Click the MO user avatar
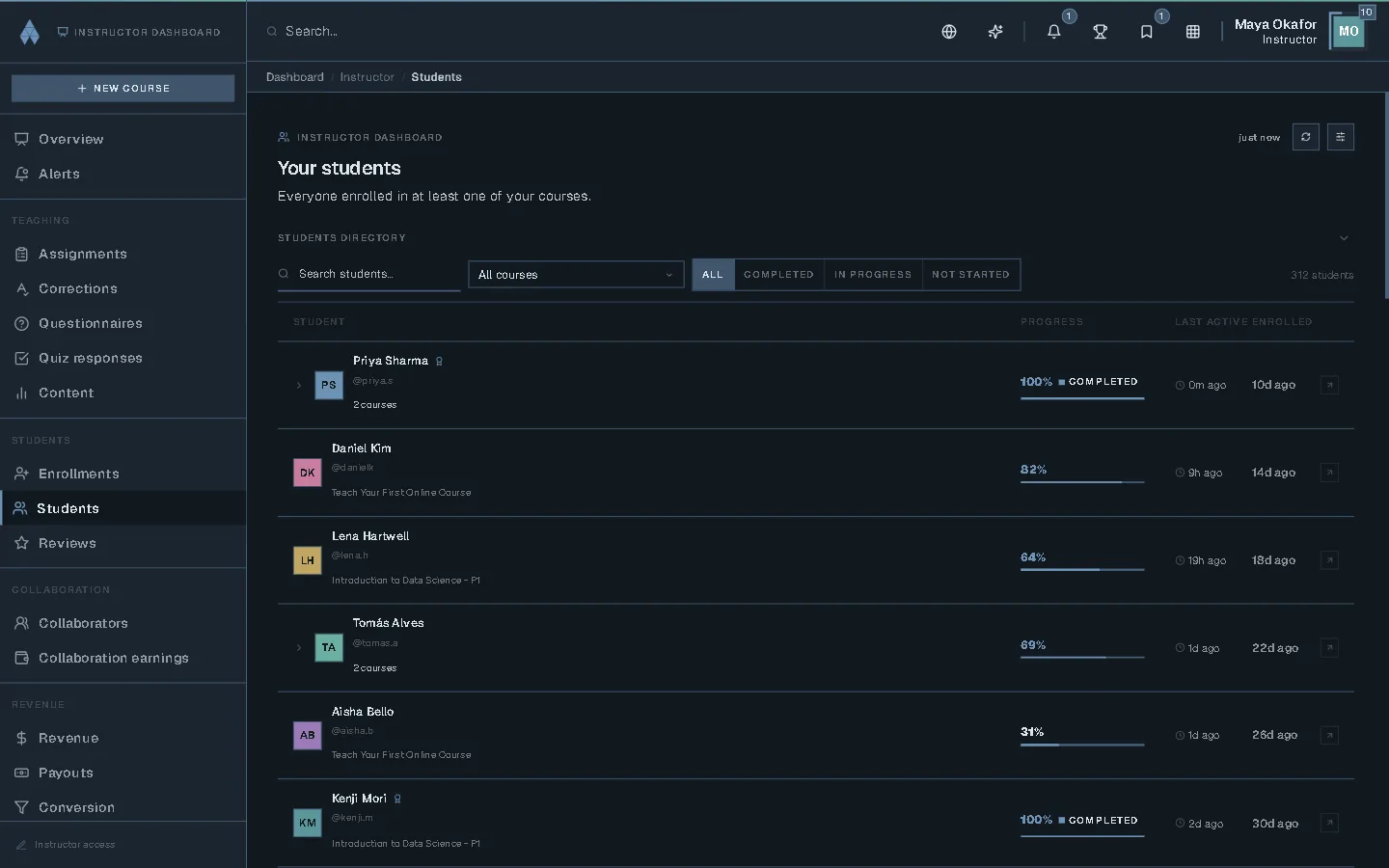 click(x=1348, y=32)
